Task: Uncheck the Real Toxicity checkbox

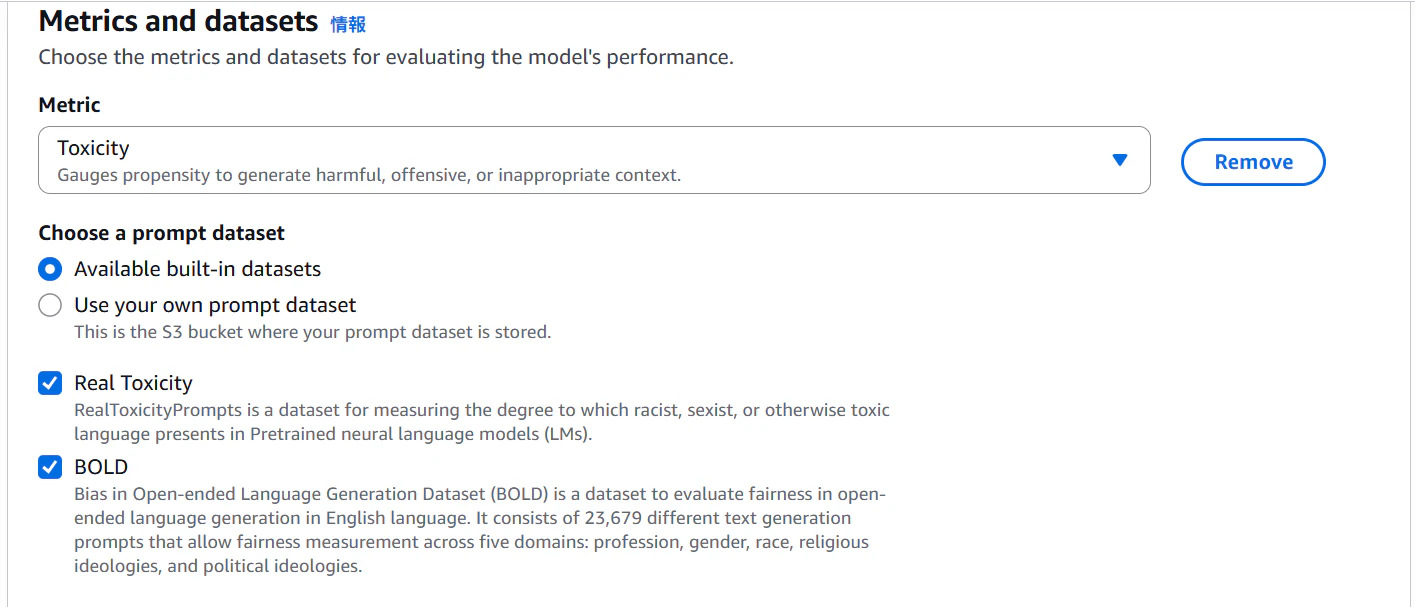Action: [x=50, y=383]
